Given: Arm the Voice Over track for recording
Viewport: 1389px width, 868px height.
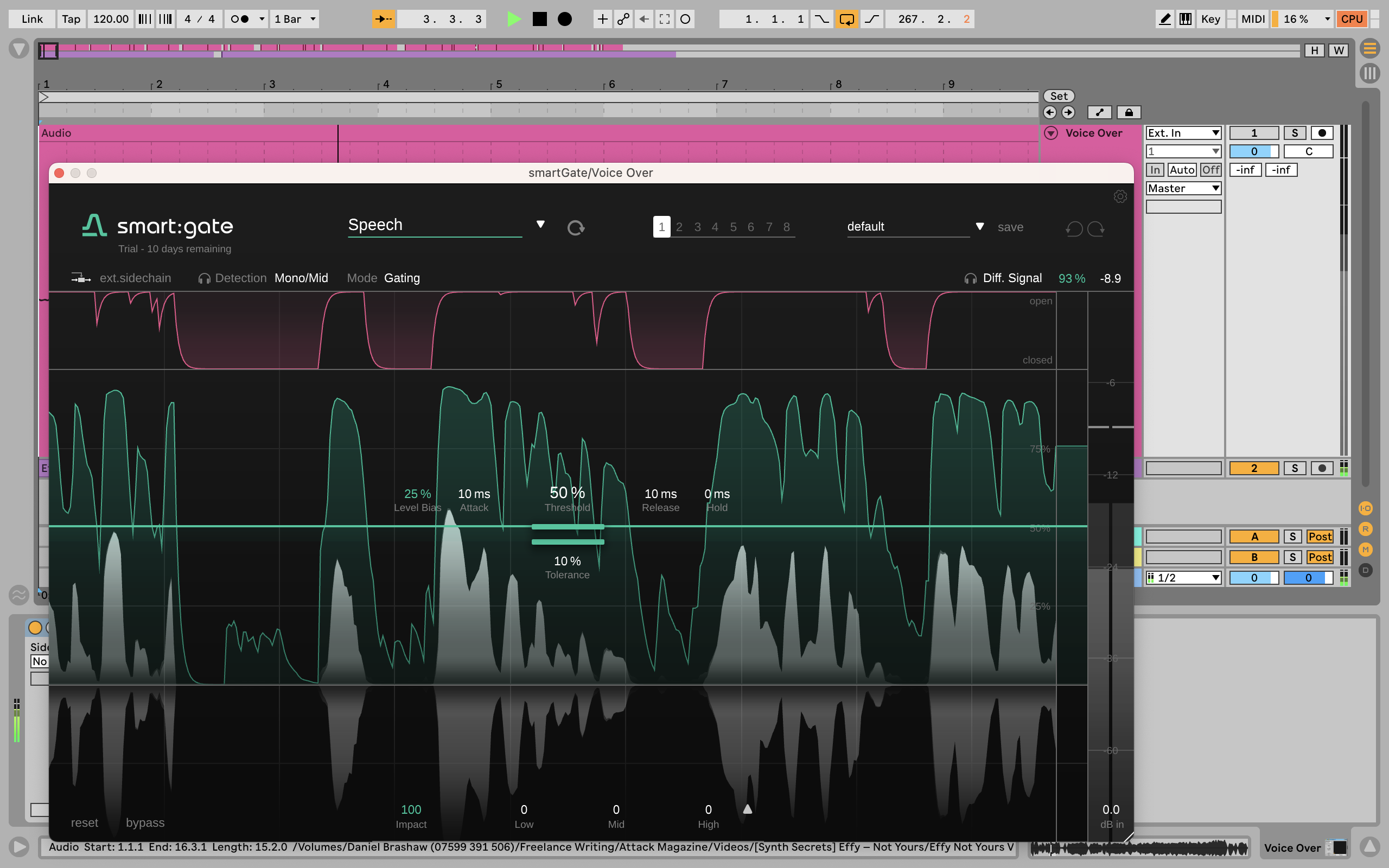Looking at the screenshot, I should [x=1322, y=133].
